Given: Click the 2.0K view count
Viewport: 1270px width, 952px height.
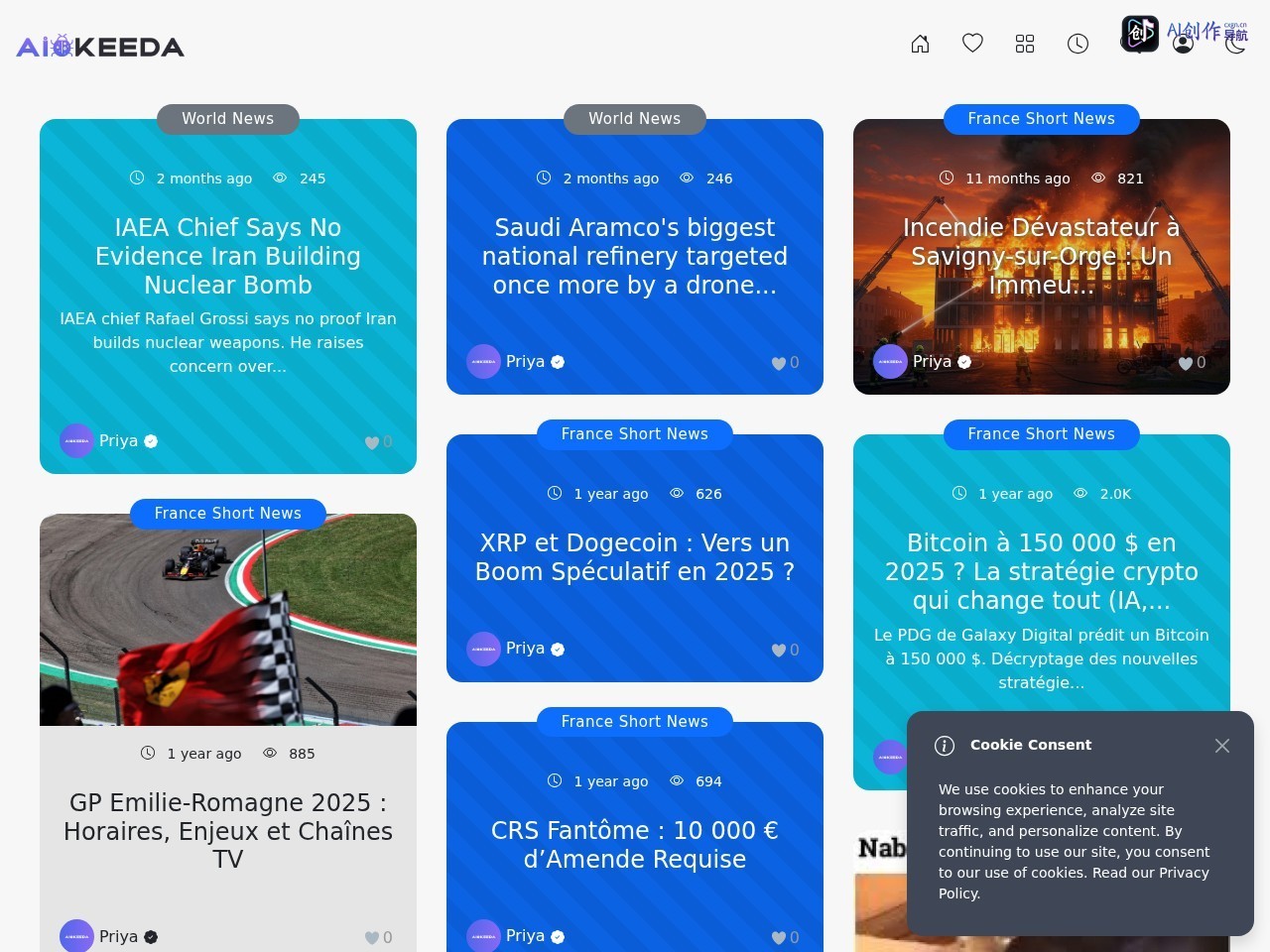Looking at the screenshot, I should click(1115, 494).
